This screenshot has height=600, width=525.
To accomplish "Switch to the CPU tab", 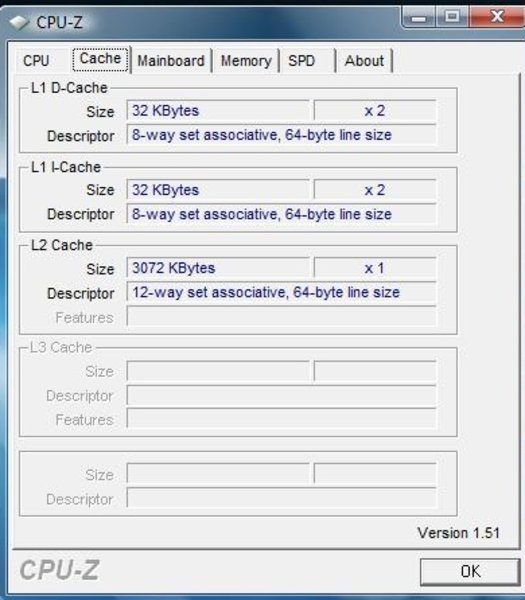I will click(x=36, y=60).
